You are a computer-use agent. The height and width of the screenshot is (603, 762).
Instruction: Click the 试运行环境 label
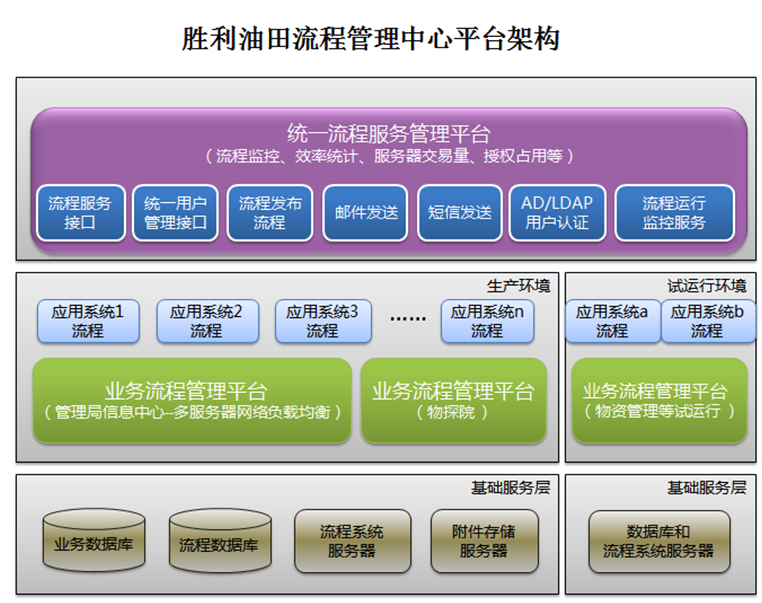coord(707,286)
